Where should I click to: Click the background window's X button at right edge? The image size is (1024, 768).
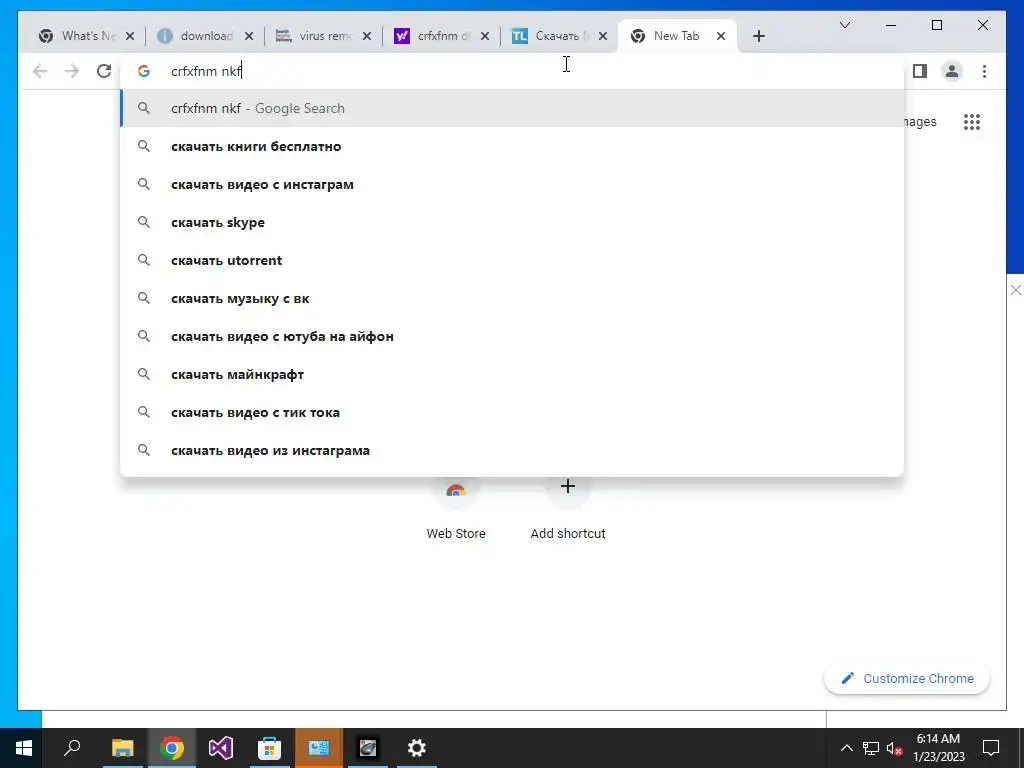pos(1016,290)
